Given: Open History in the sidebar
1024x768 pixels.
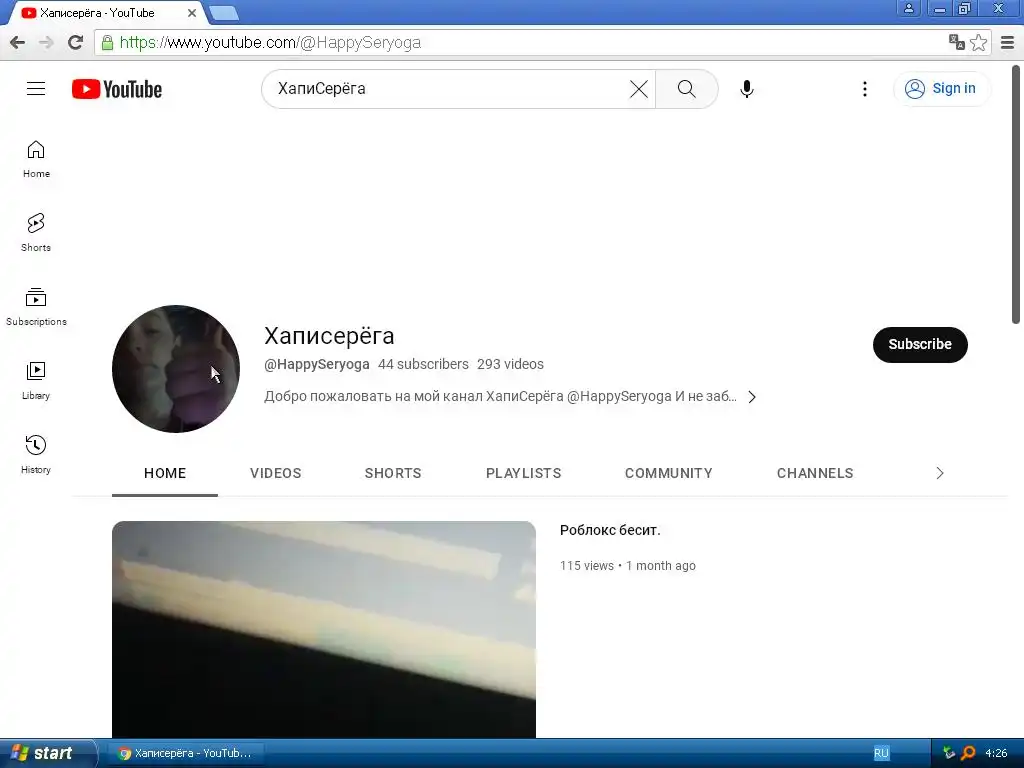Looking at the screenshot, I should click(36, 455).
